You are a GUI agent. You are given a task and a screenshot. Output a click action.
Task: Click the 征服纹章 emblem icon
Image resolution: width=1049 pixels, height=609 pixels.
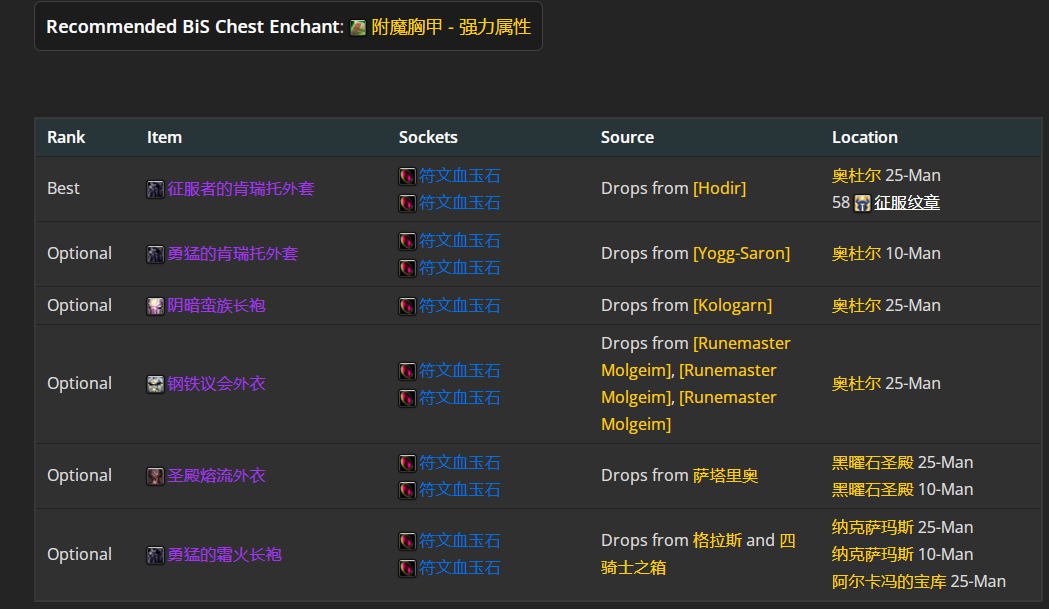(x=862, y=203)
